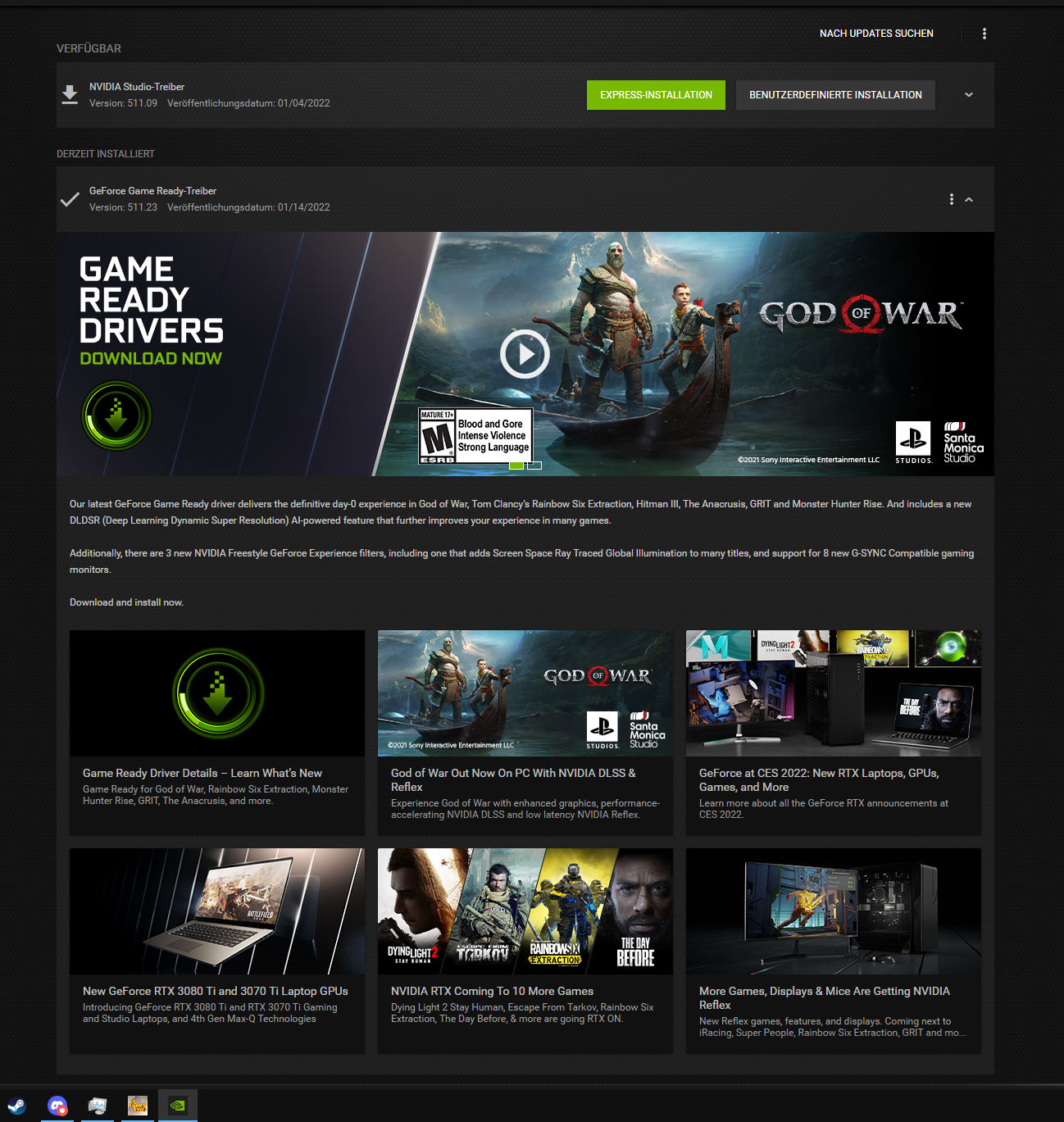Click the checkmark icon of the installed driver

click(x=70, y=199)
